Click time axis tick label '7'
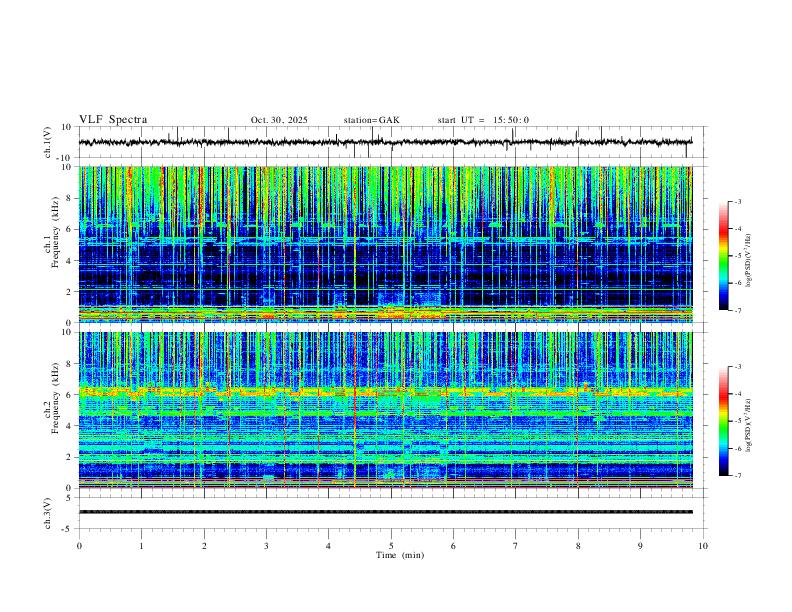The height and width of the screenshot is (612, 792). pos(516,546)
